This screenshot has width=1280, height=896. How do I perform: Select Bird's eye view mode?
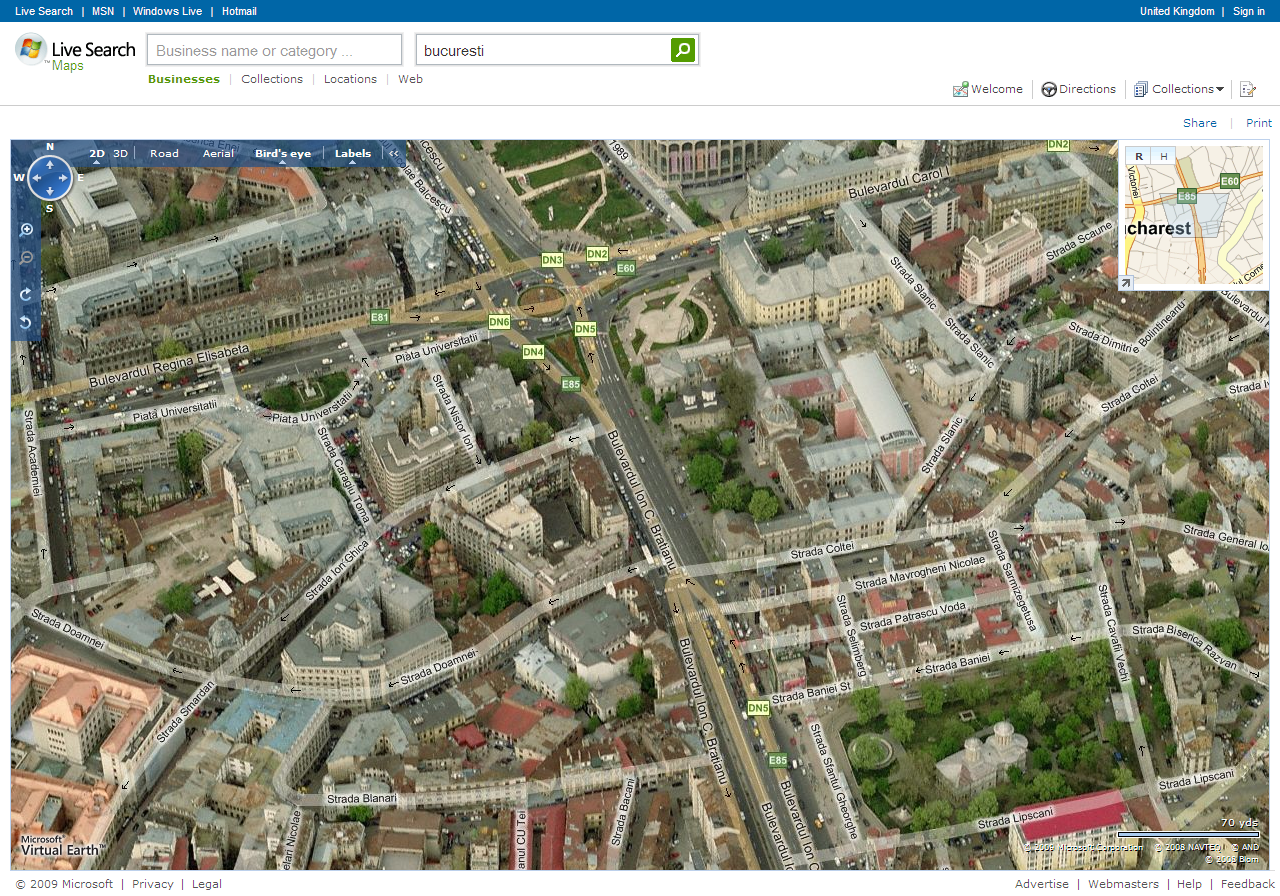point(283,154)
